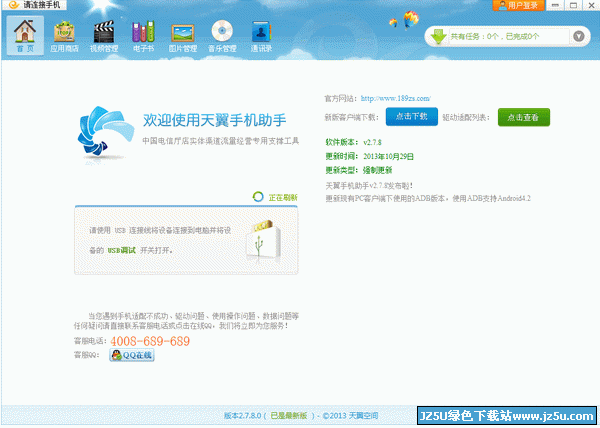Viewport: 600px width, 428px height.
Task: Open 图片管理 picture manager
Action: [x=183, y=36]
